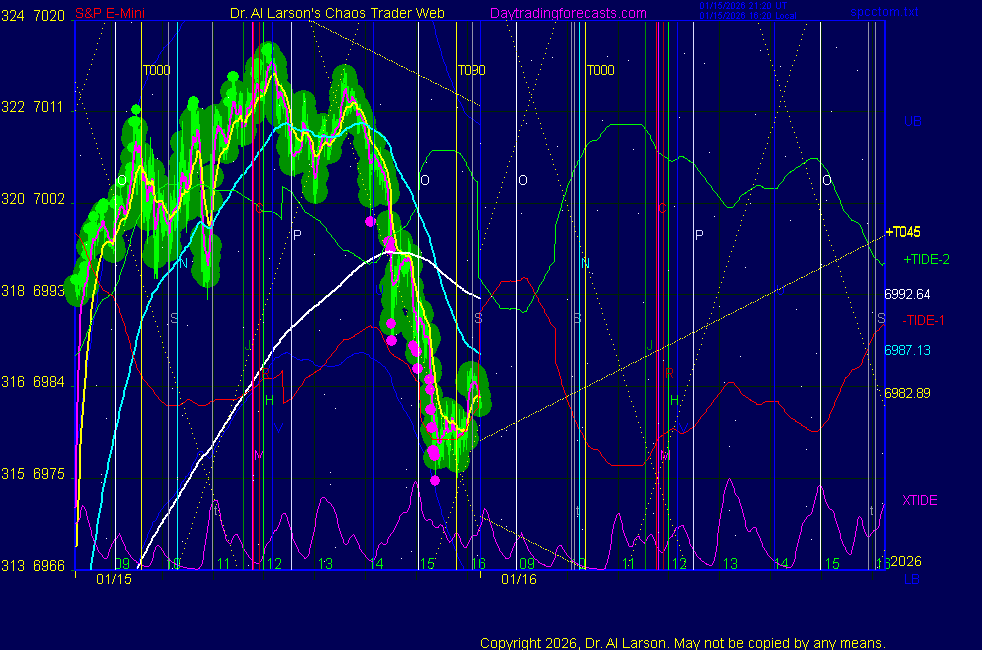Select the 01/15 date label
982x650 pixels.
[114, 579]
